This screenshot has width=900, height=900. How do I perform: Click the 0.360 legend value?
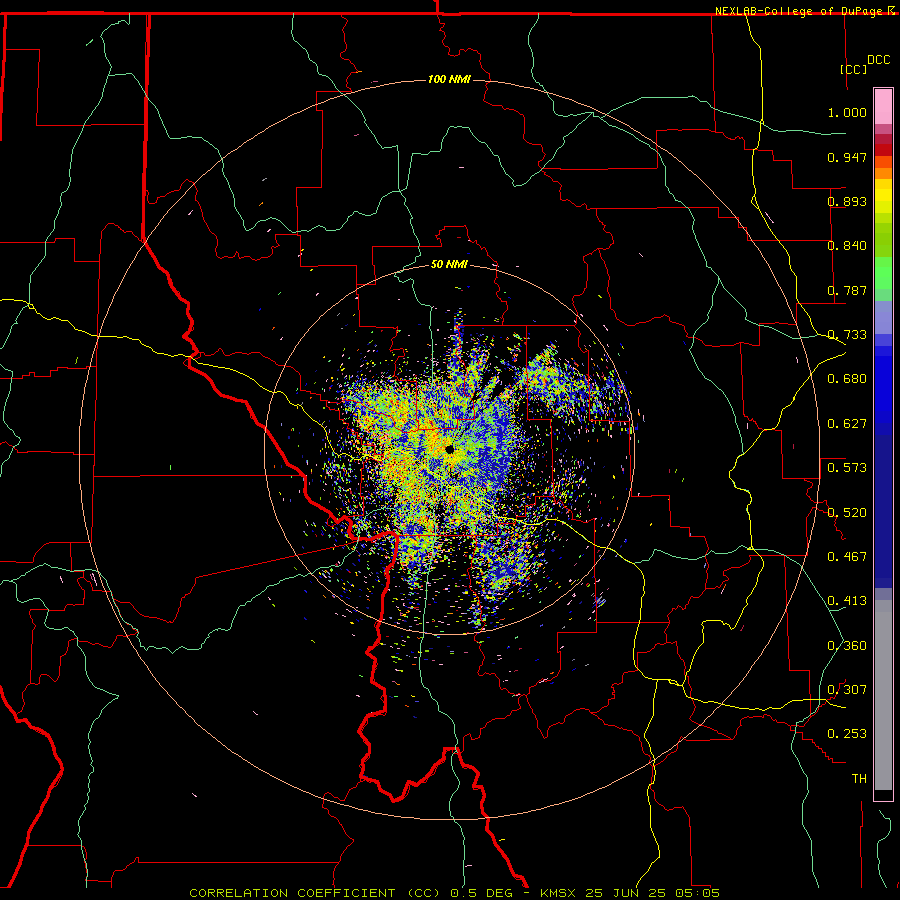tap(847, 646)
